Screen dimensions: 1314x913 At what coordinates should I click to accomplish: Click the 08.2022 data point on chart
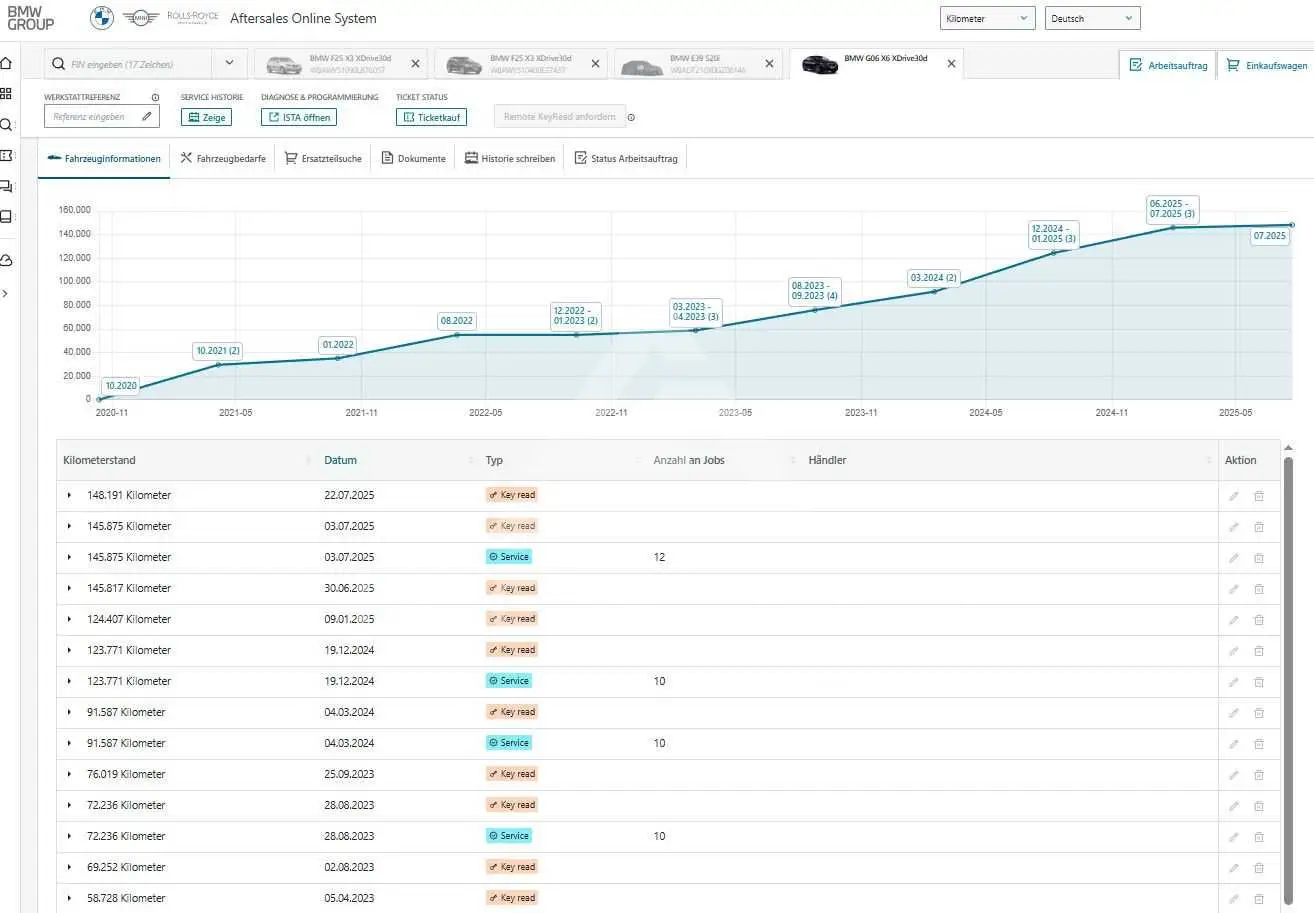pyautogui.click(x=457, y=334)
